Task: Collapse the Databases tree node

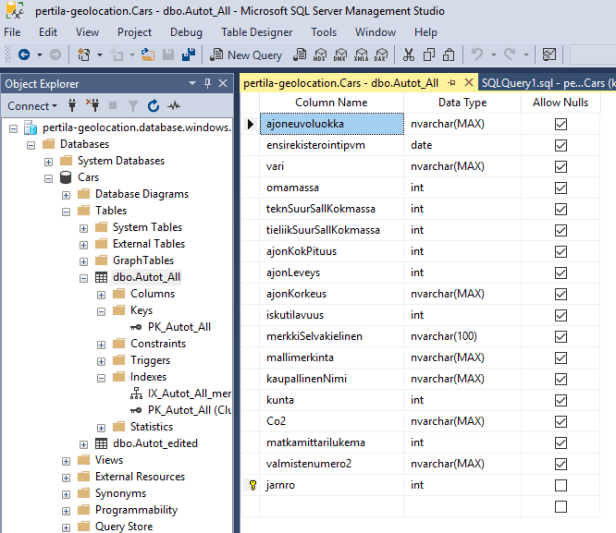Action: tap(31, 145)
